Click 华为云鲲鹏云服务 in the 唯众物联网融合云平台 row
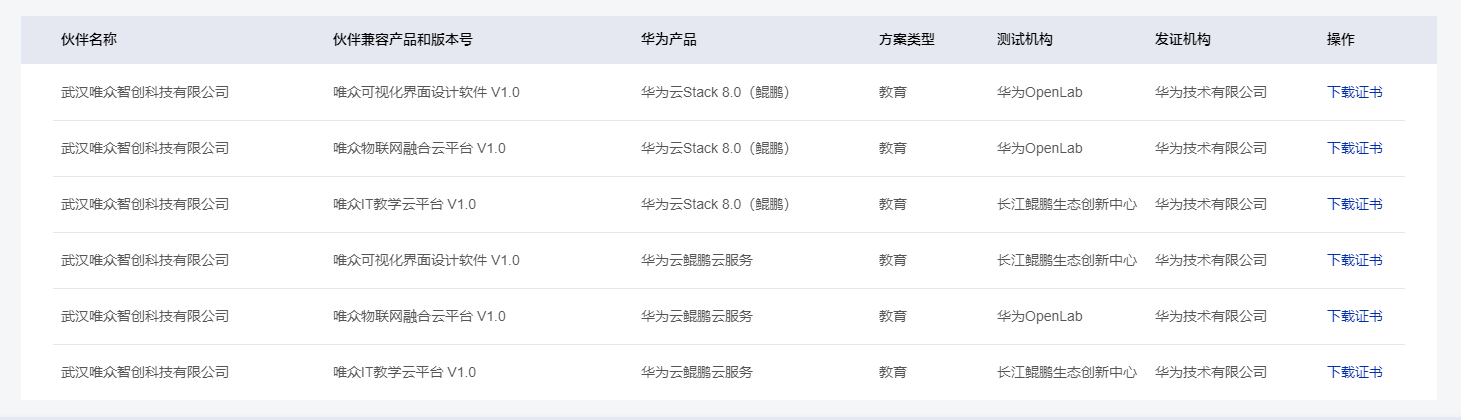Viewport: 1461px width, 420px height. (x=697, y=316)
